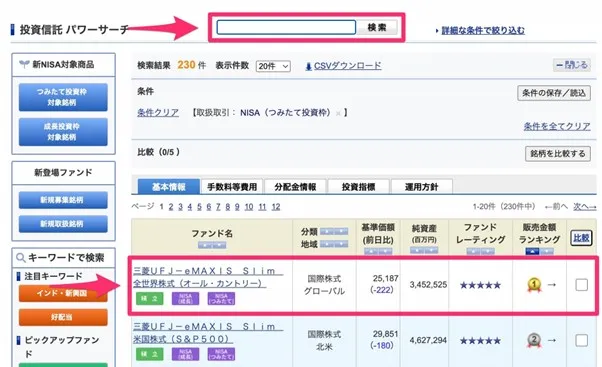Click 条件の保存/読込 button

point(554,93)
